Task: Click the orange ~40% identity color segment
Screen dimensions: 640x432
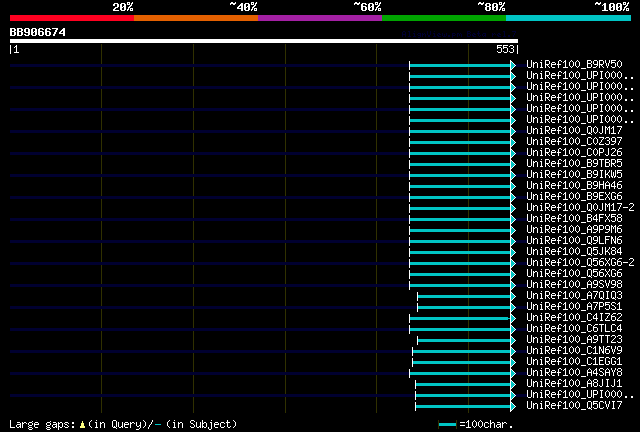Action: [x=196, y=18]
